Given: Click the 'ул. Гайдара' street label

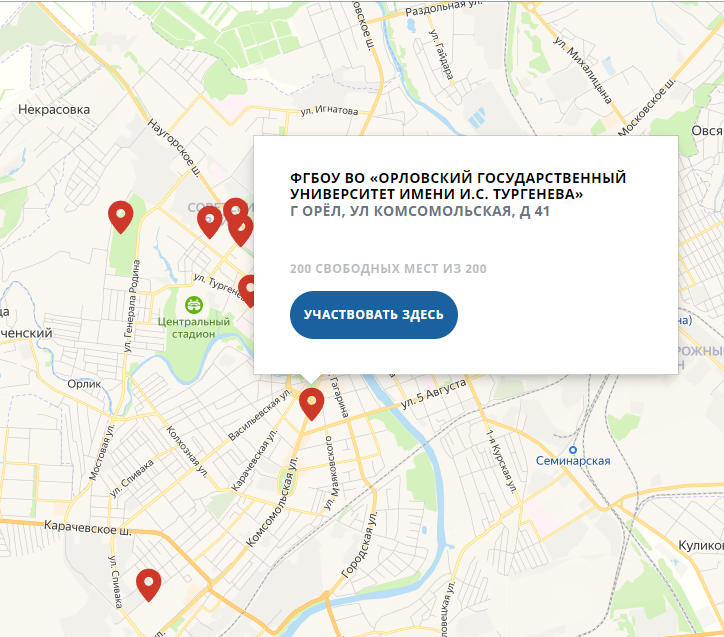Looking at the screenshot, I should pos(442,54).
